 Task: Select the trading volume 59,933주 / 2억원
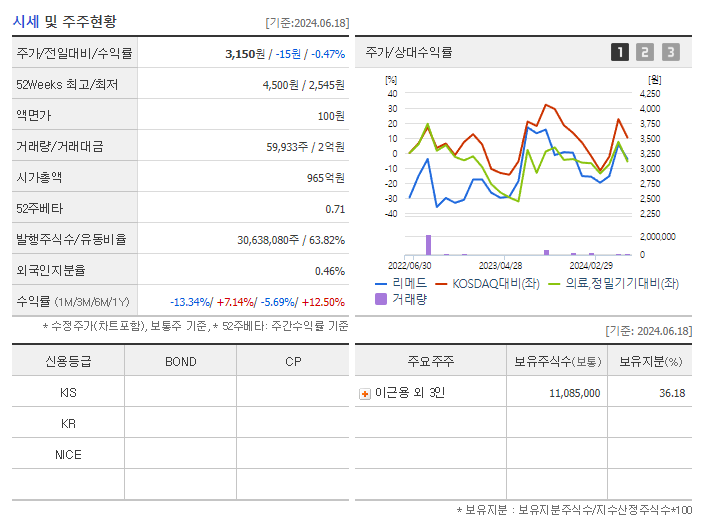point(305,147)
